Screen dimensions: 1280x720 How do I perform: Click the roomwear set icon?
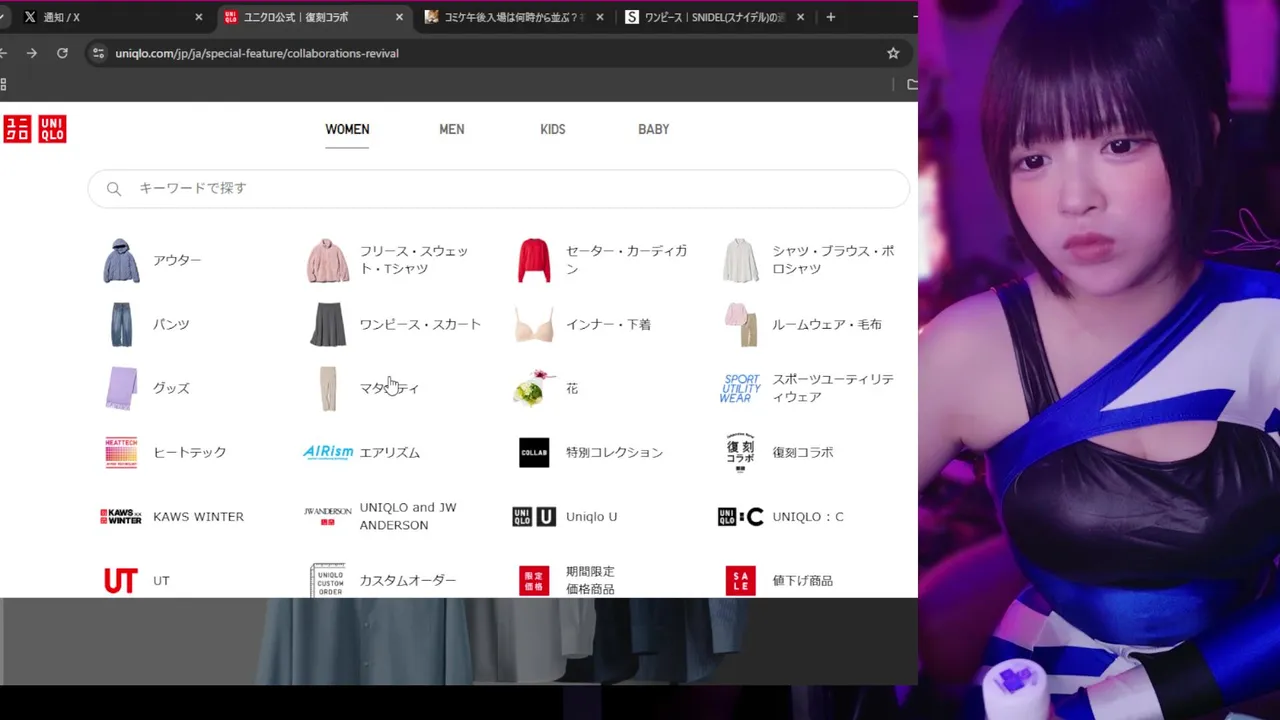tap(741, 324)
